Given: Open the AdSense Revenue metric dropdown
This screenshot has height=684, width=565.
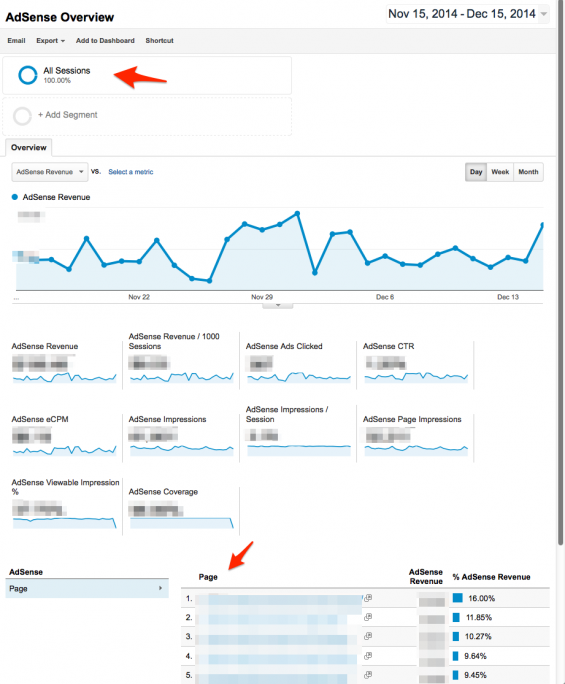Looking at the screenshot, I should (50, 172).
